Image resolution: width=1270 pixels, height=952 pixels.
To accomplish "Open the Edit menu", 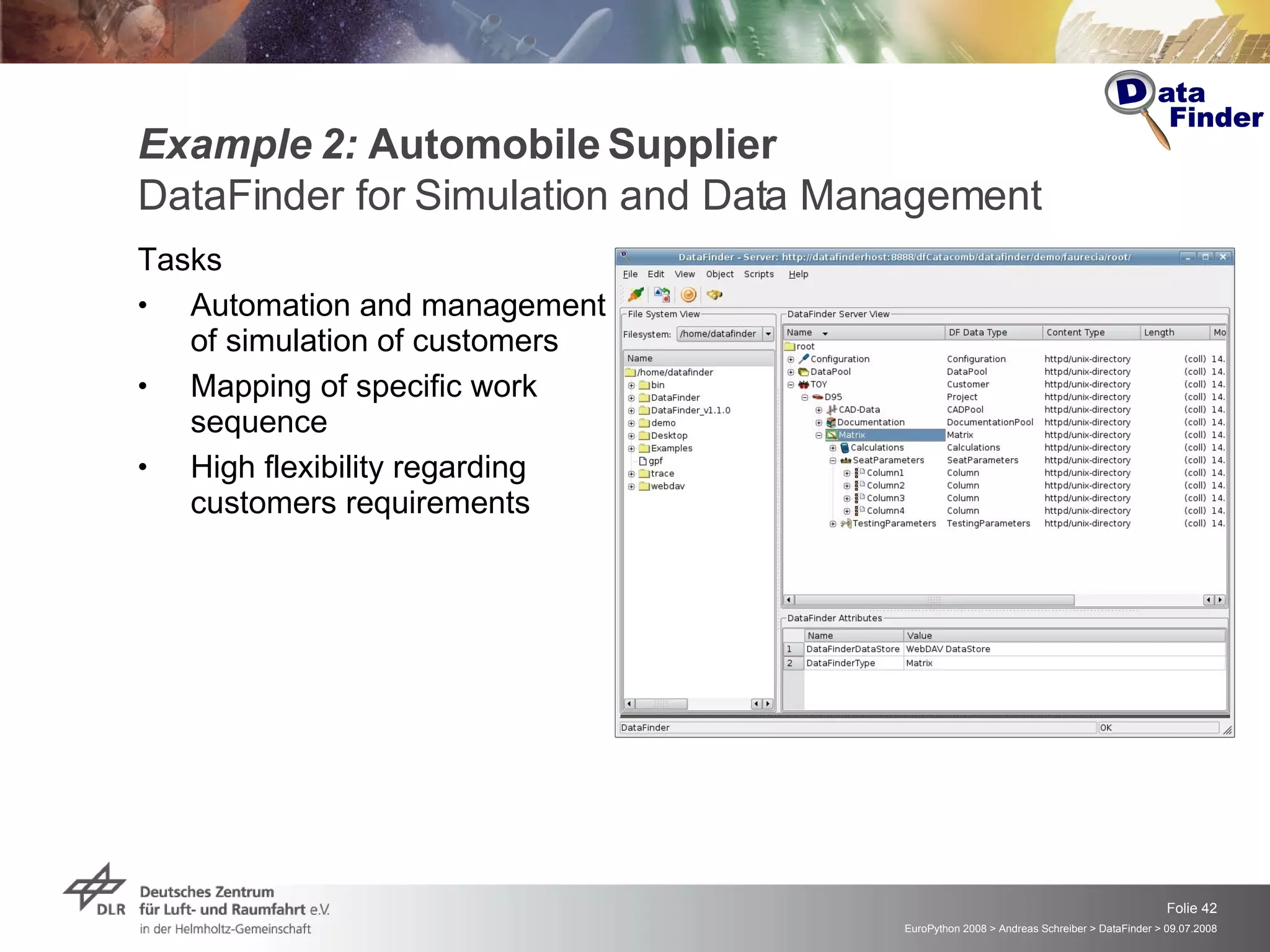I will [655, 274].
